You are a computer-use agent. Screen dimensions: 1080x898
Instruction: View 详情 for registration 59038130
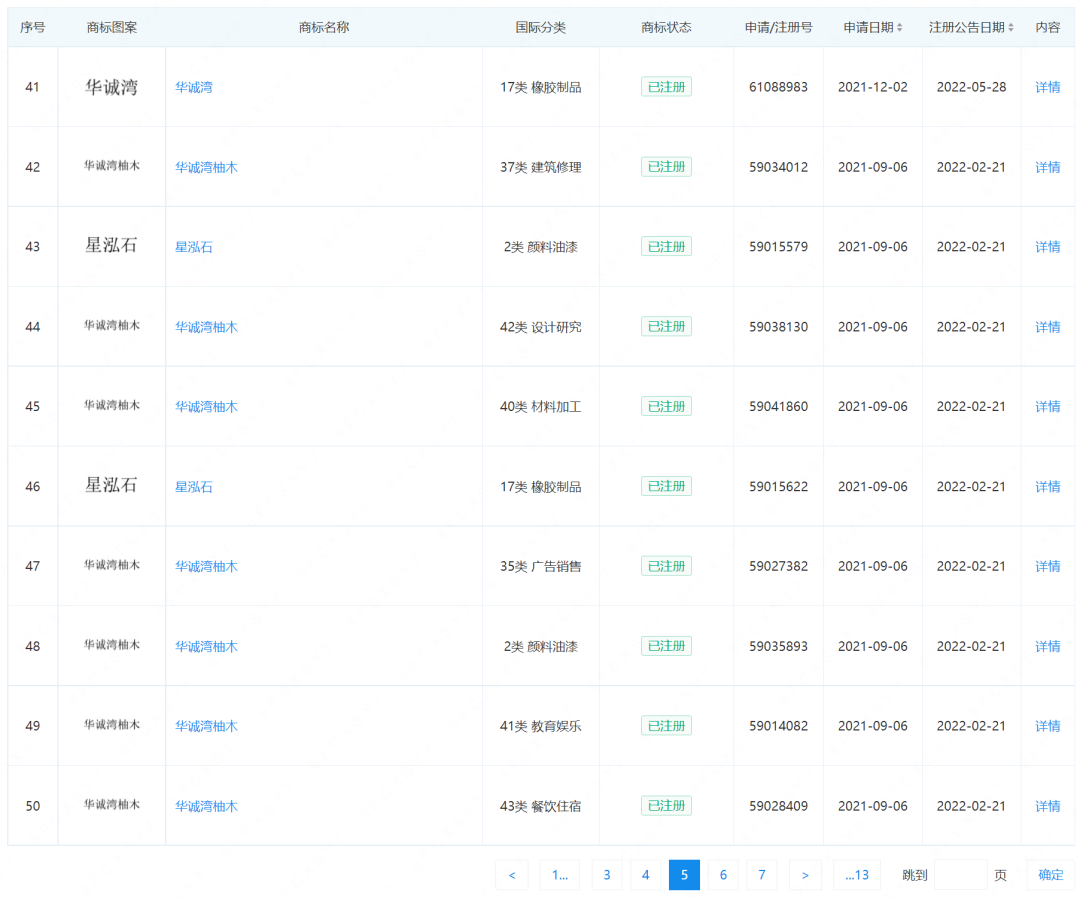coord(1047,327)
